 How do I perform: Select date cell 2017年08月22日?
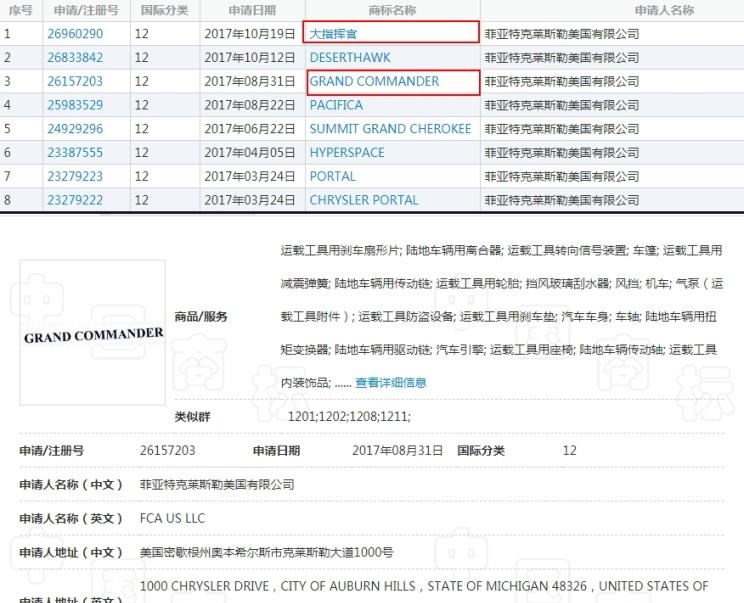pos(250,105)
